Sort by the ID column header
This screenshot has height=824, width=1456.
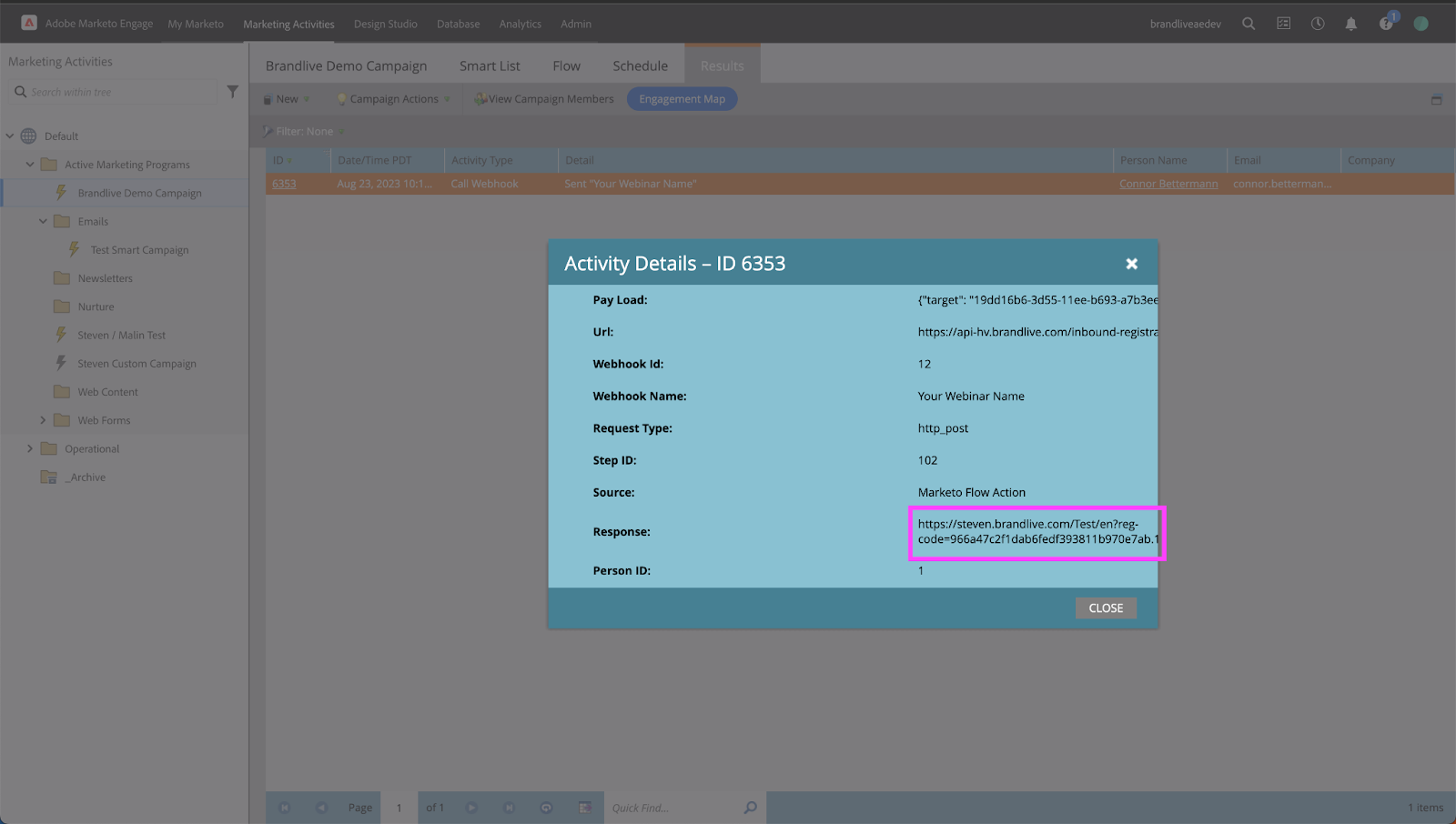click(298, 160)
